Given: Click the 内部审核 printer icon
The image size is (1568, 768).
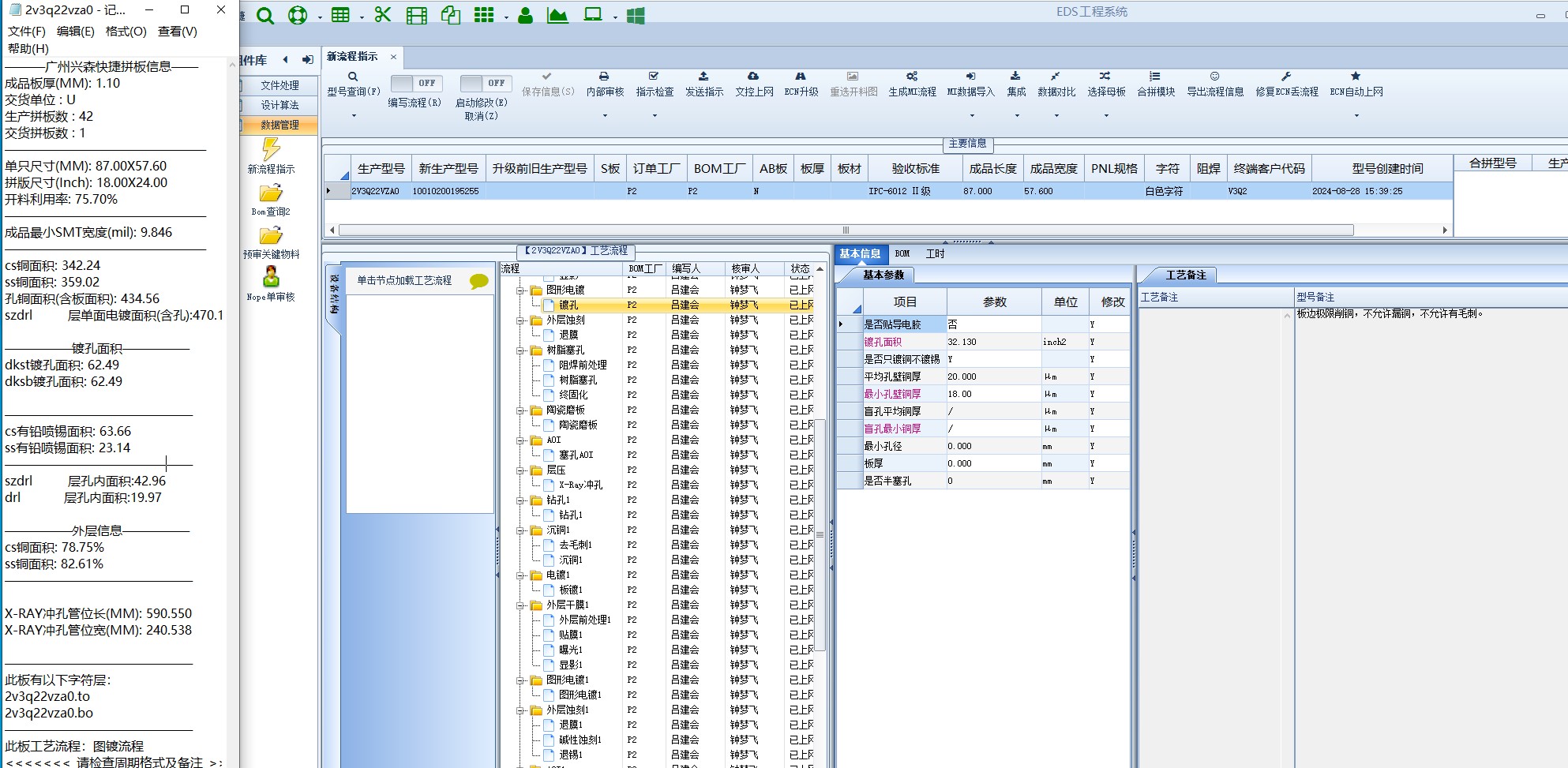Looking at the screenshot, I should [x=604, y=77].
